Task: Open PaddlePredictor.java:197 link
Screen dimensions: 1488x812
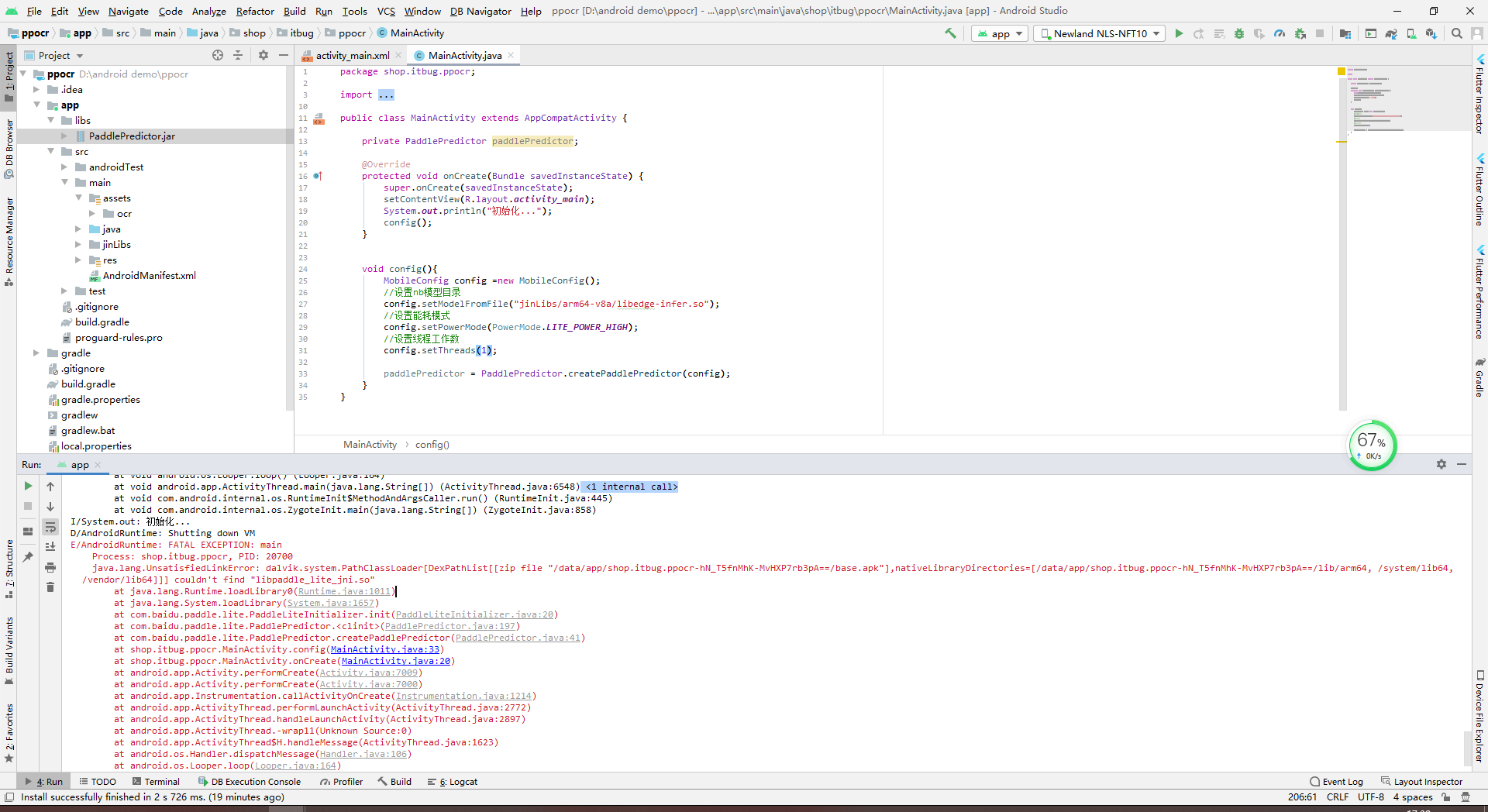Action: (x=450, y=626)
